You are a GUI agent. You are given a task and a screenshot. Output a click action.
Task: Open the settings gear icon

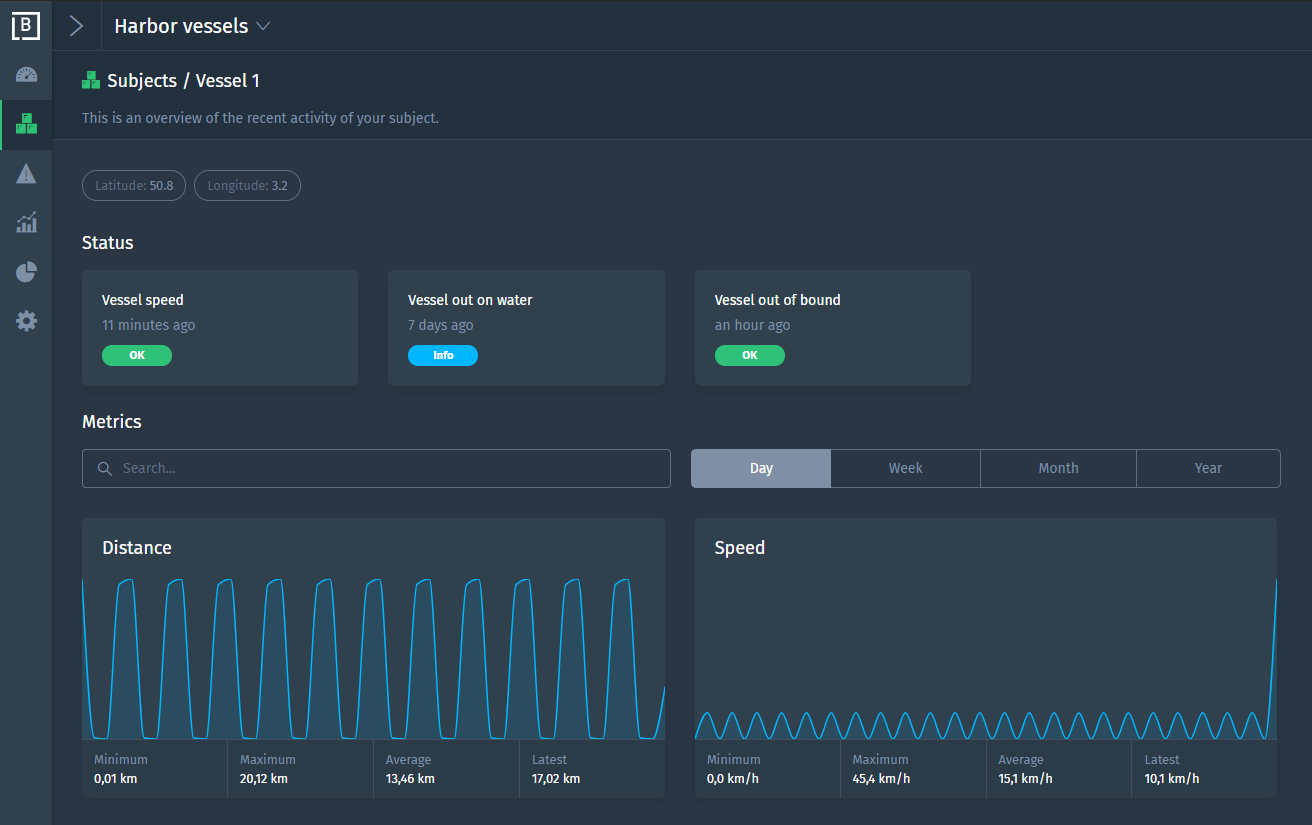tap(26, 321)
